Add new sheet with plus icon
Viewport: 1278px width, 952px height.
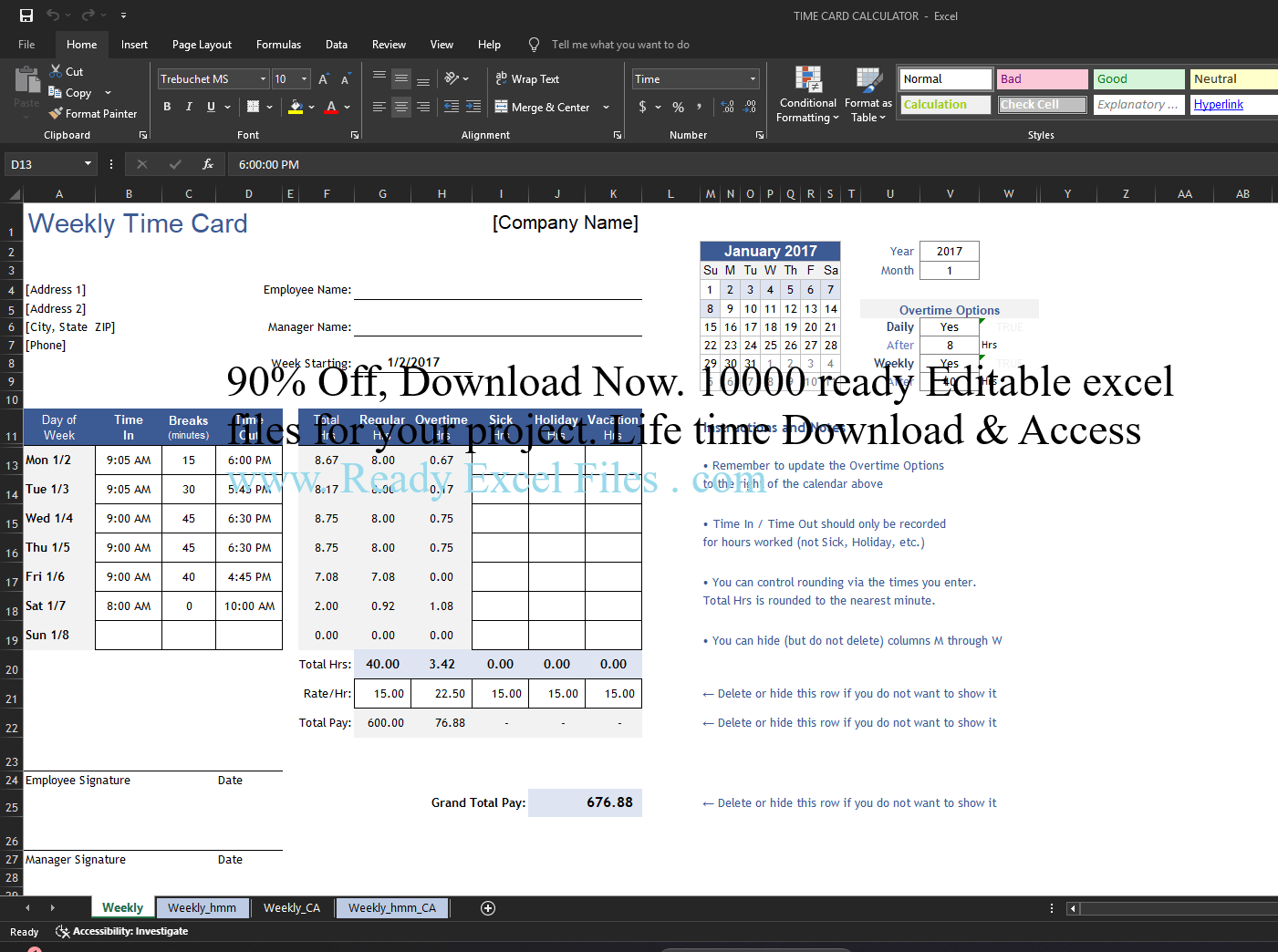488,907
